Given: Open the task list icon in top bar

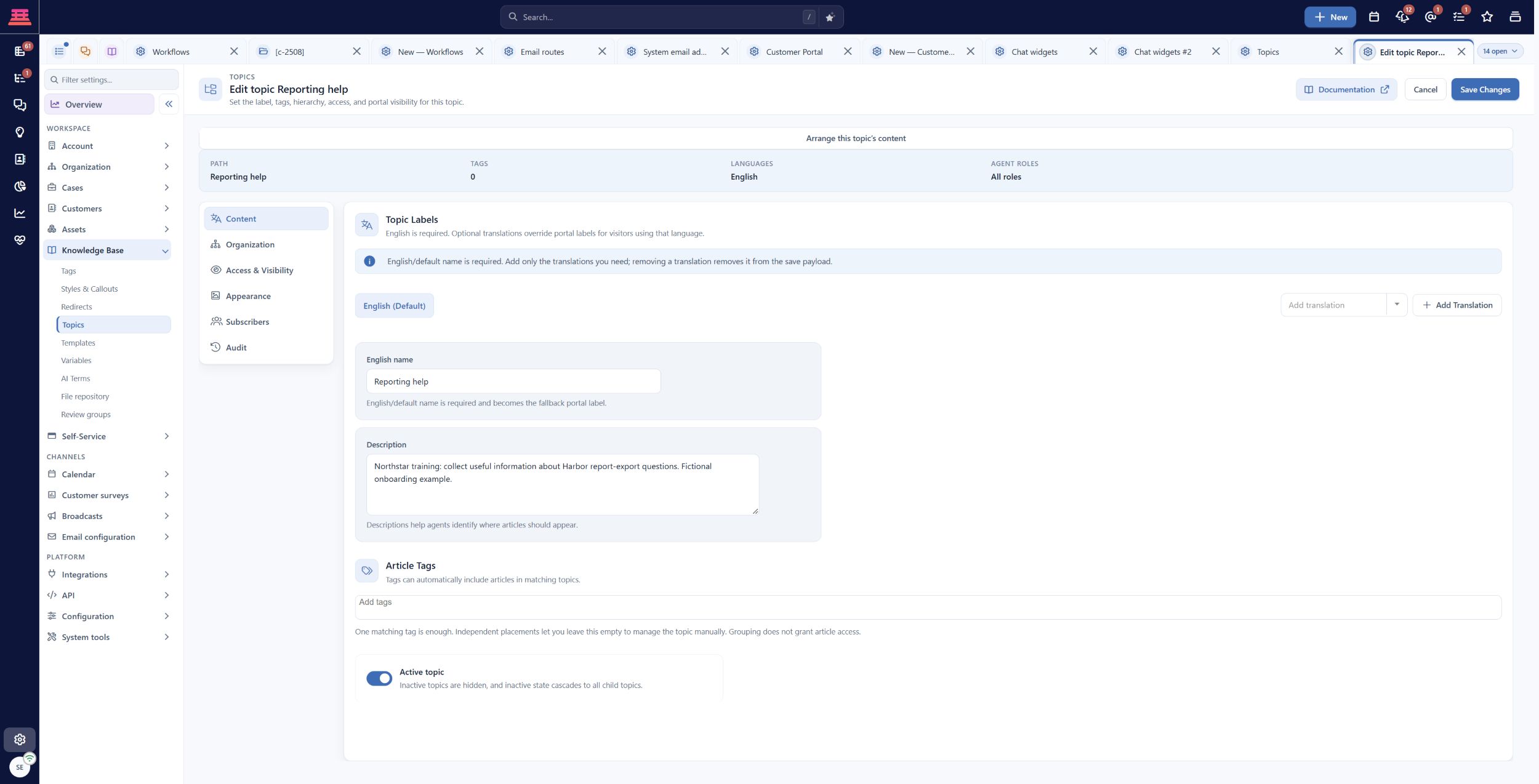Looking at the screenshot, I should coord(1458,17).
